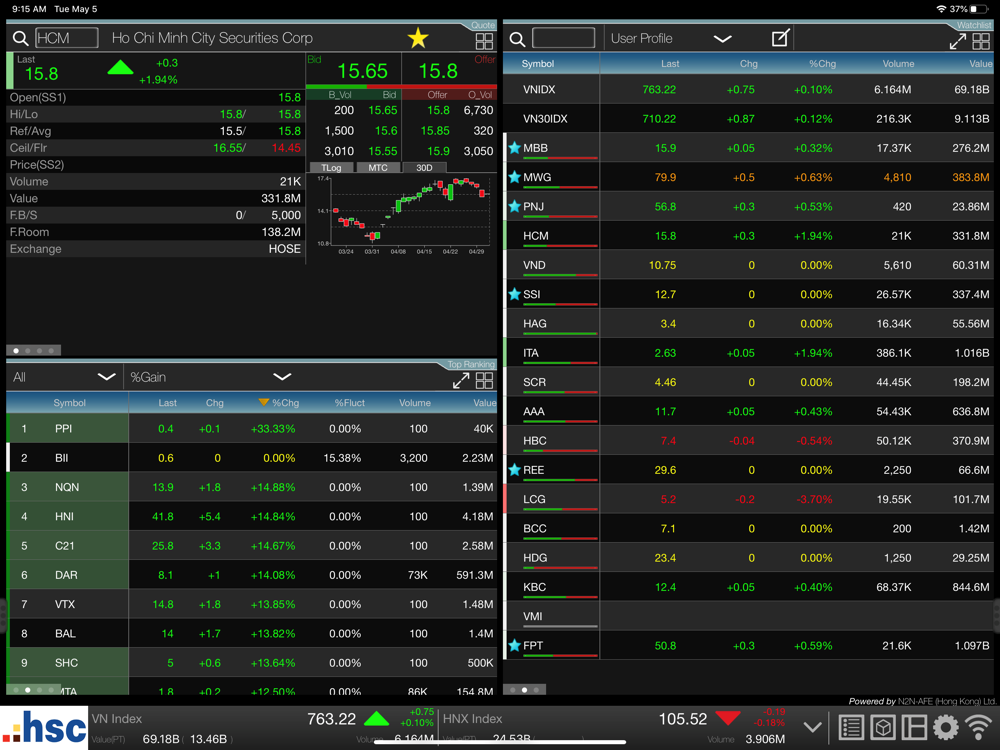Select the VND row in Watchlist

click(747, 265)
